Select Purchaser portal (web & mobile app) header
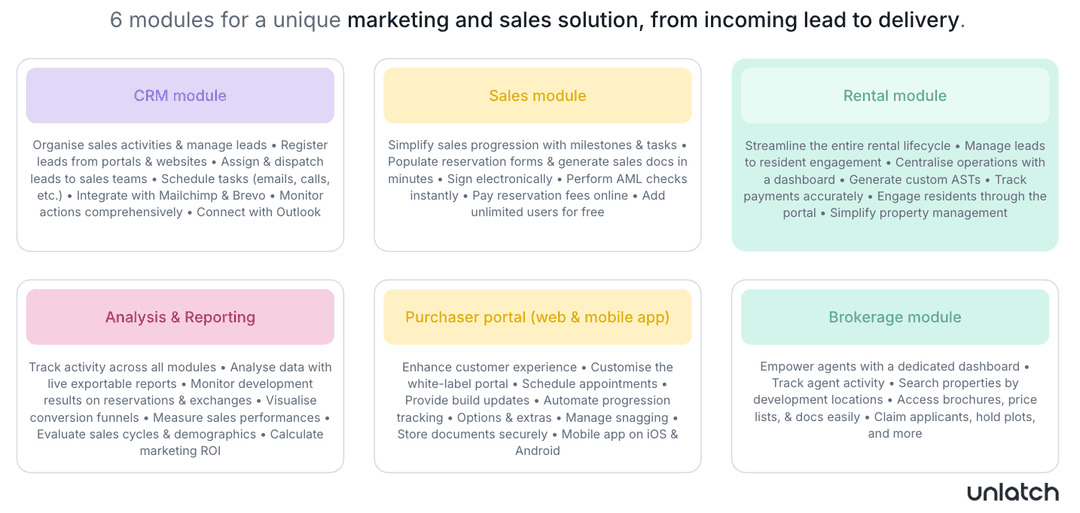1080x513 pixels. click(537, 317)
